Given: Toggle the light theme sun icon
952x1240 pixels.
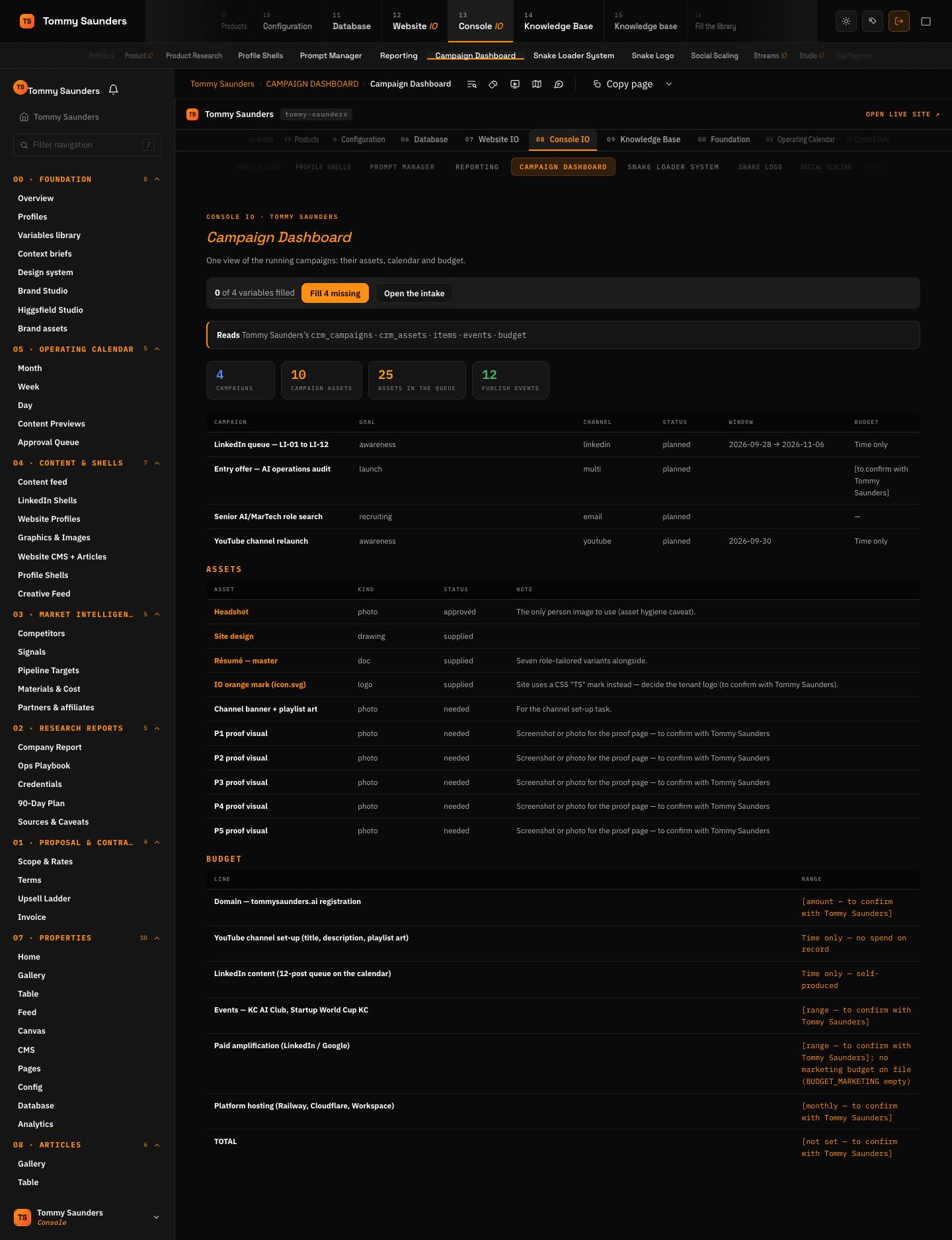Looking at the screenshot, I should pos(846,21).
